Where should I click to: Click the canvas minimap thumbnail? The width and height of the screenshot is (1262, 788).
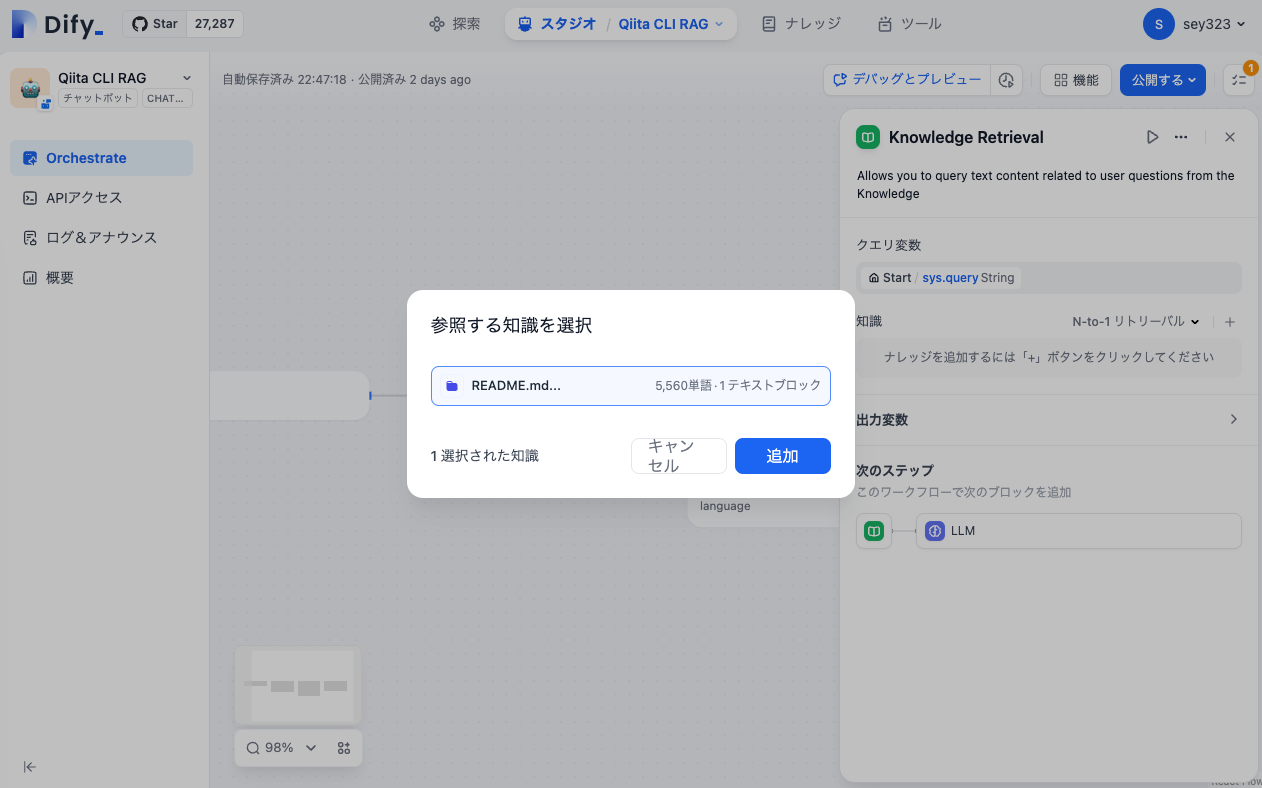pos(298,686)
